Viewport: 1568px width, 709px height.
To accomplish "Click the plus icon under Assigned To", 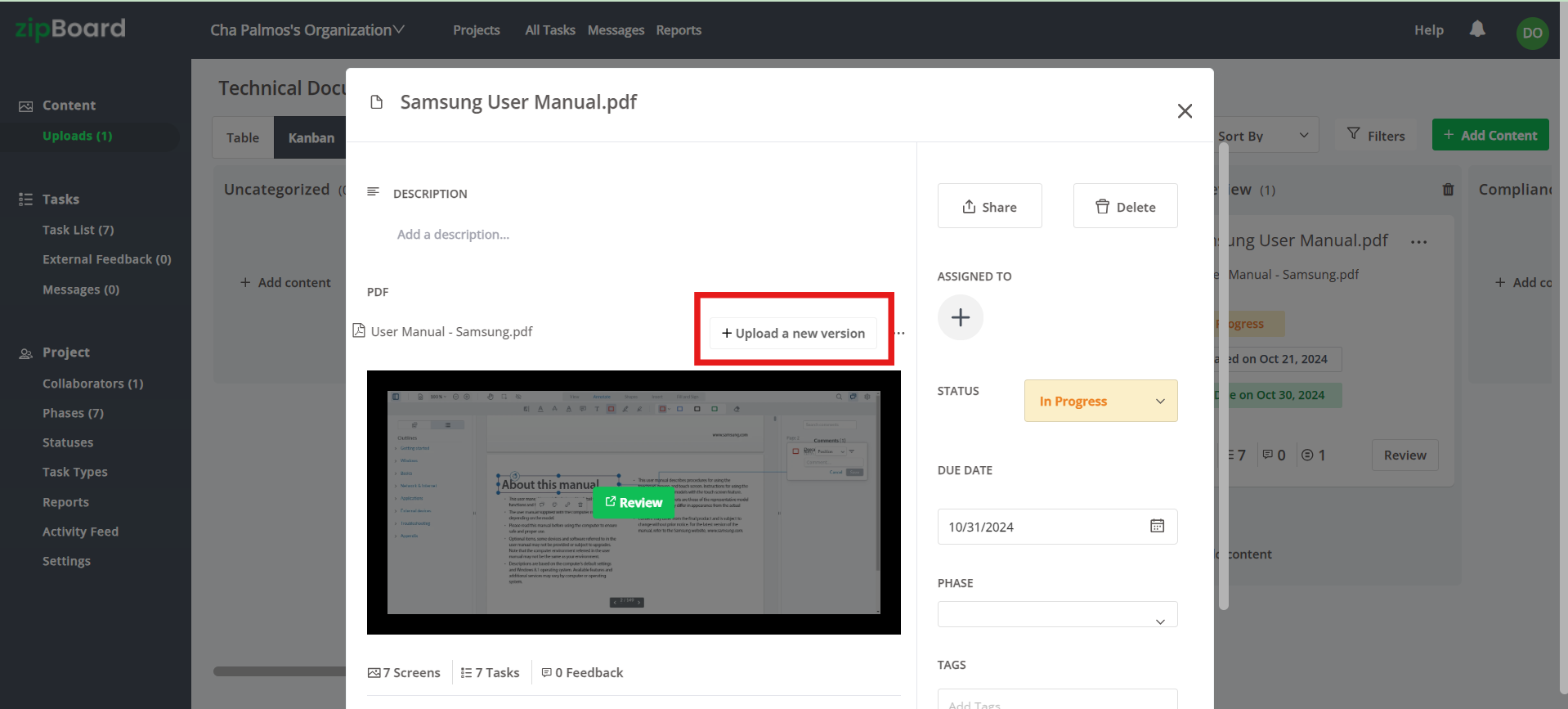I will pos(961,317).
